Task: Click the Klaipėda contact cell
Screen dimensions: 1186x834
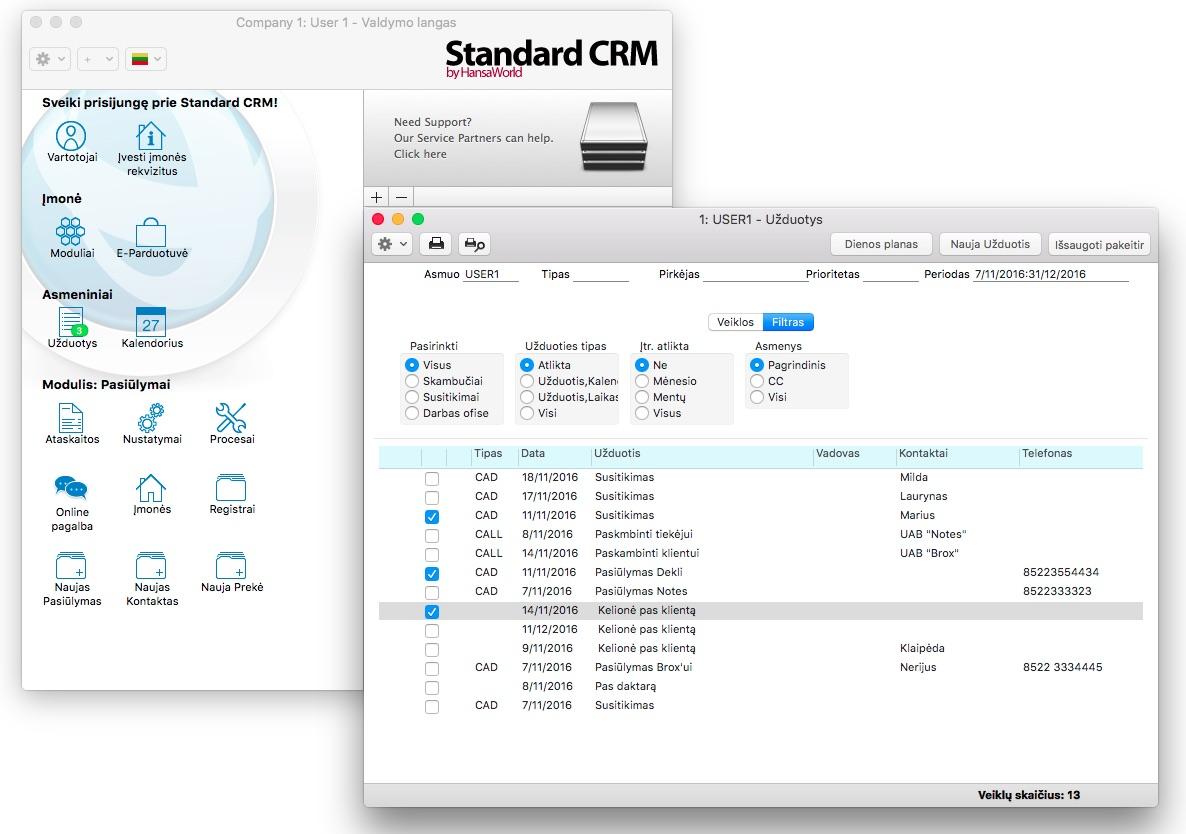Action: pos(922,649)
